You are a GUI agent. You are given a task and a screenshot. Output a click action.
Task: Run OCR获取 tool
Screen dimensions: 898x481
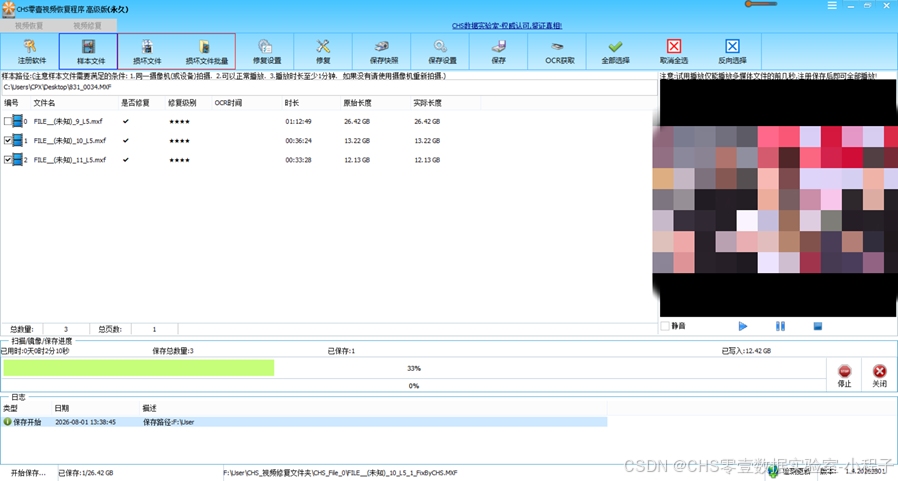(x=559, y=52)
